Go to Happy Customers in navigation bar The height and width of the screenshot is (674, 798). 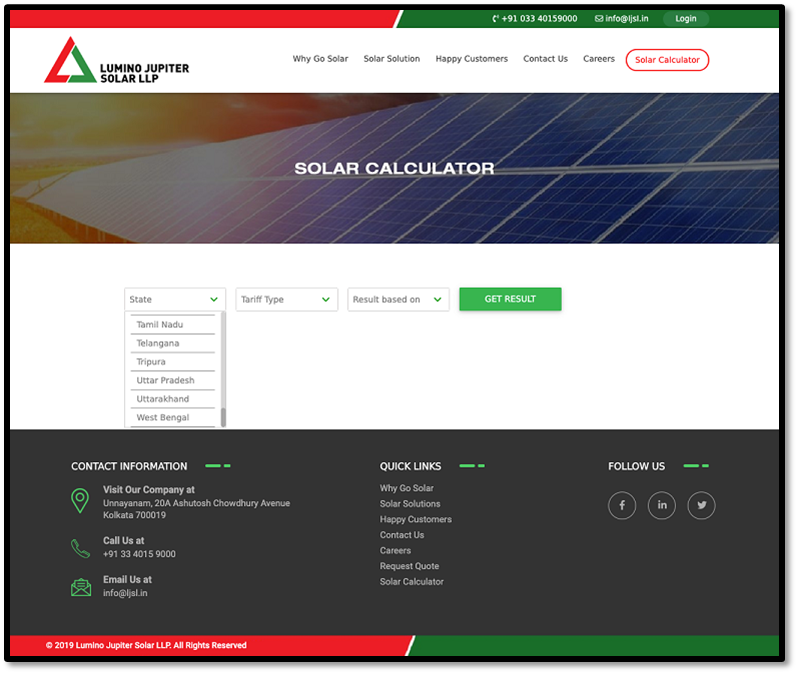click(x=471, y=59)
